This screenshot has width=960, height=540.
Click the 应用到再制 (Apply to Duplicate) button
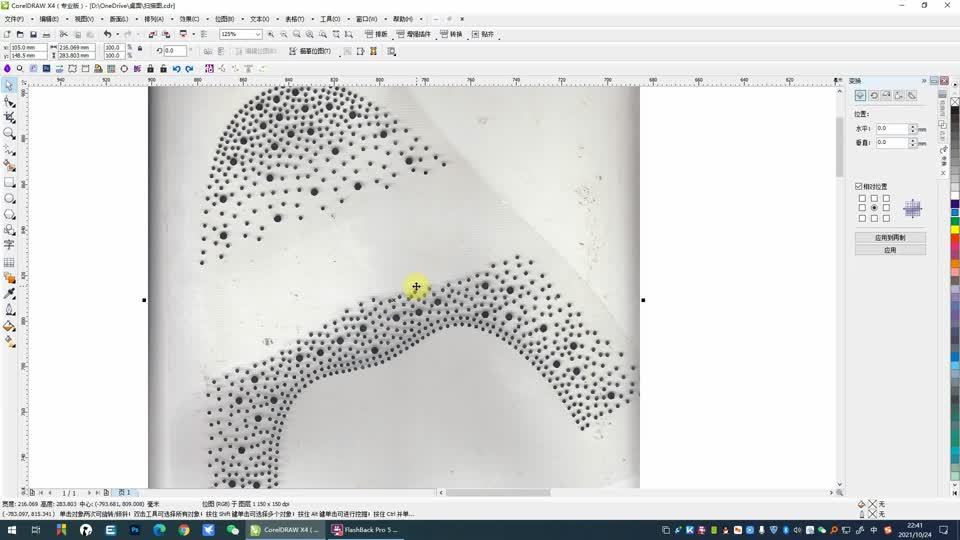click(890, 238)
